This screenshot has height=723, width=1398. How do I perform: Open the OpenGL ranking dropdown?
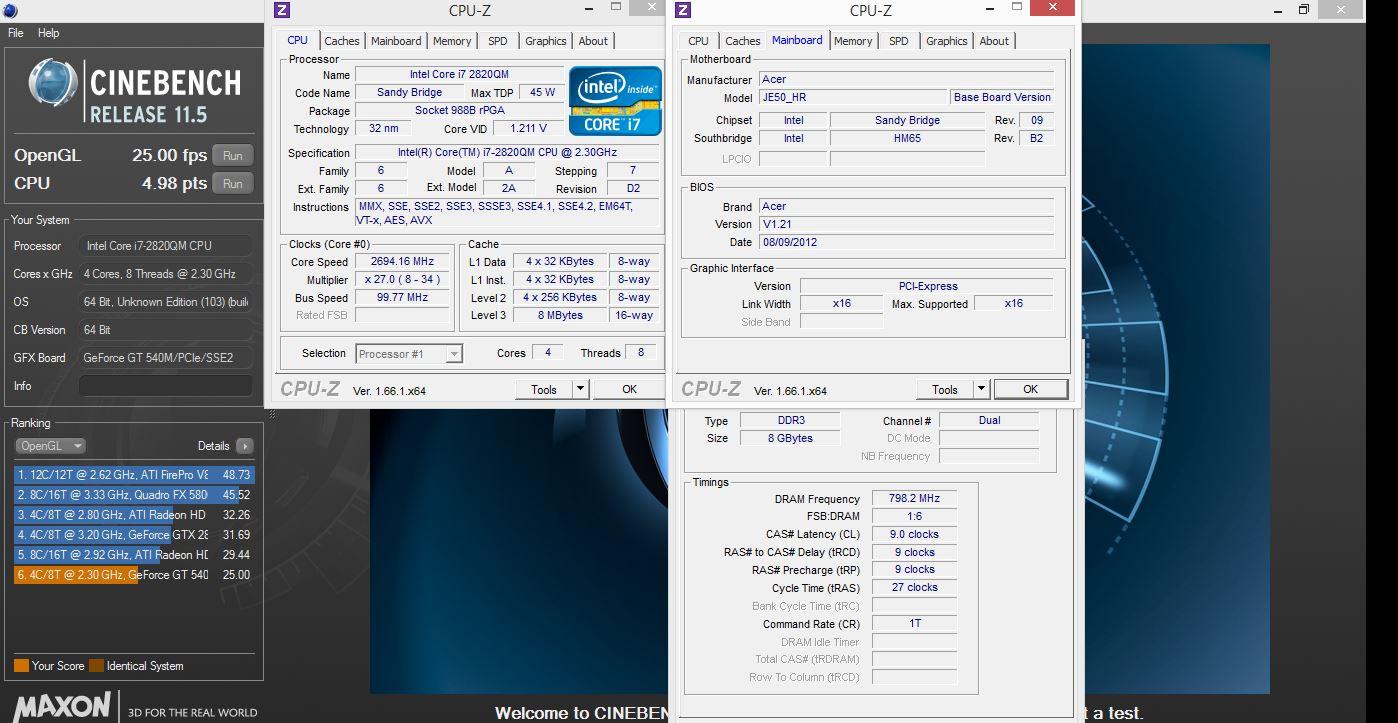click(50, 446)
